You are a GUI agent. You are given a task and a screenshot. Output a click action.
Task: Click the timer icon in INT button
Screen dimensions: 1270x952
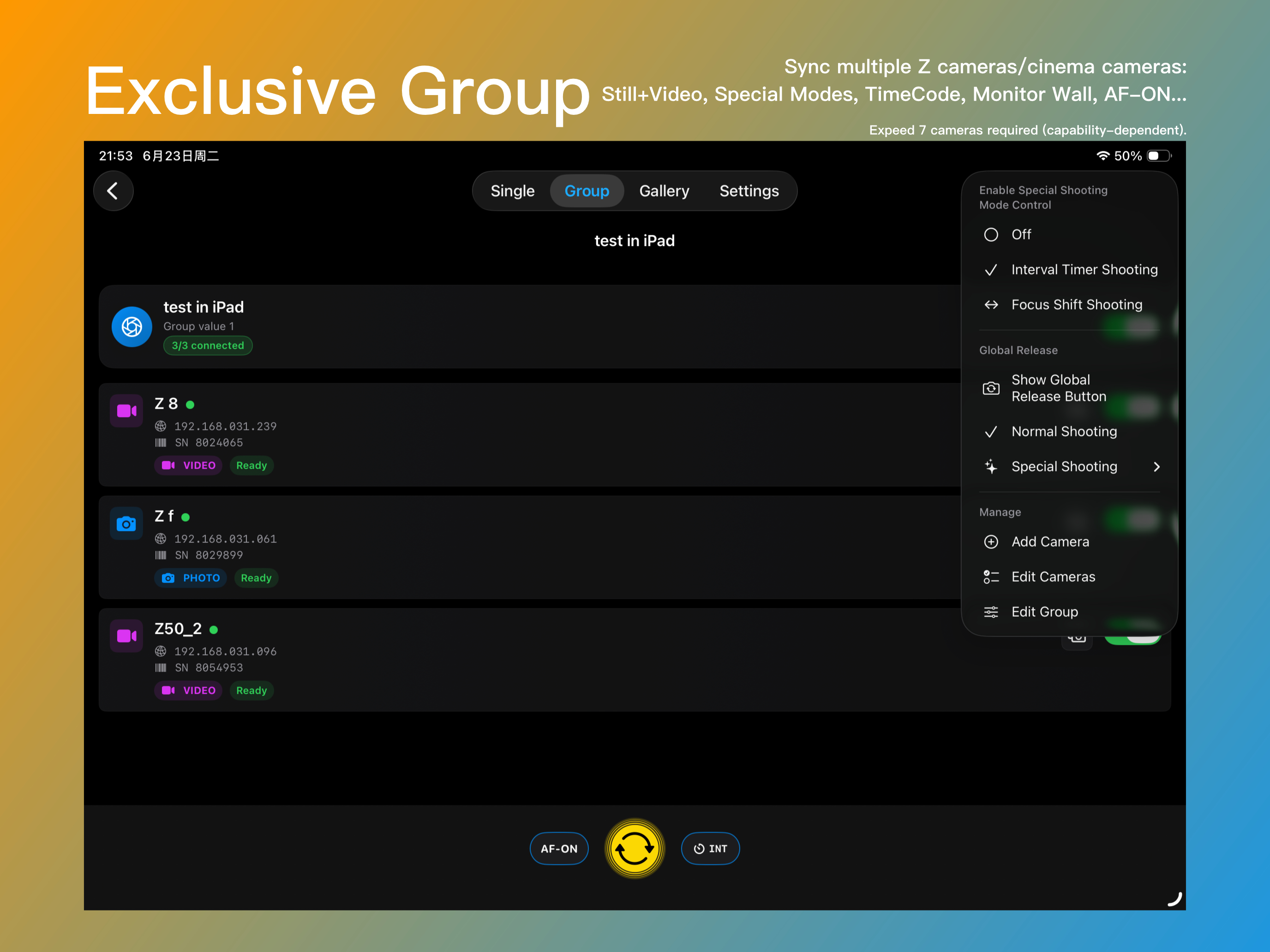coord(699,849)
